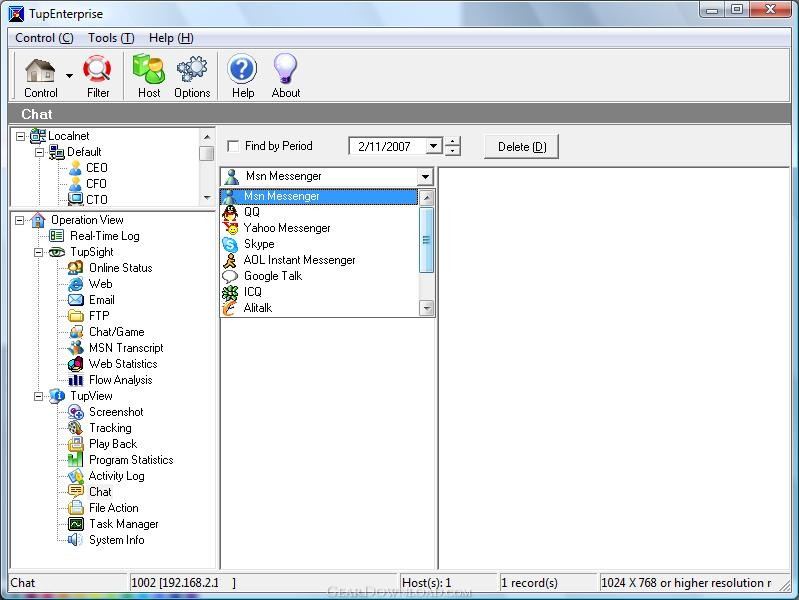
Task: Open Screenshot view under TupView
Action: 116,412
